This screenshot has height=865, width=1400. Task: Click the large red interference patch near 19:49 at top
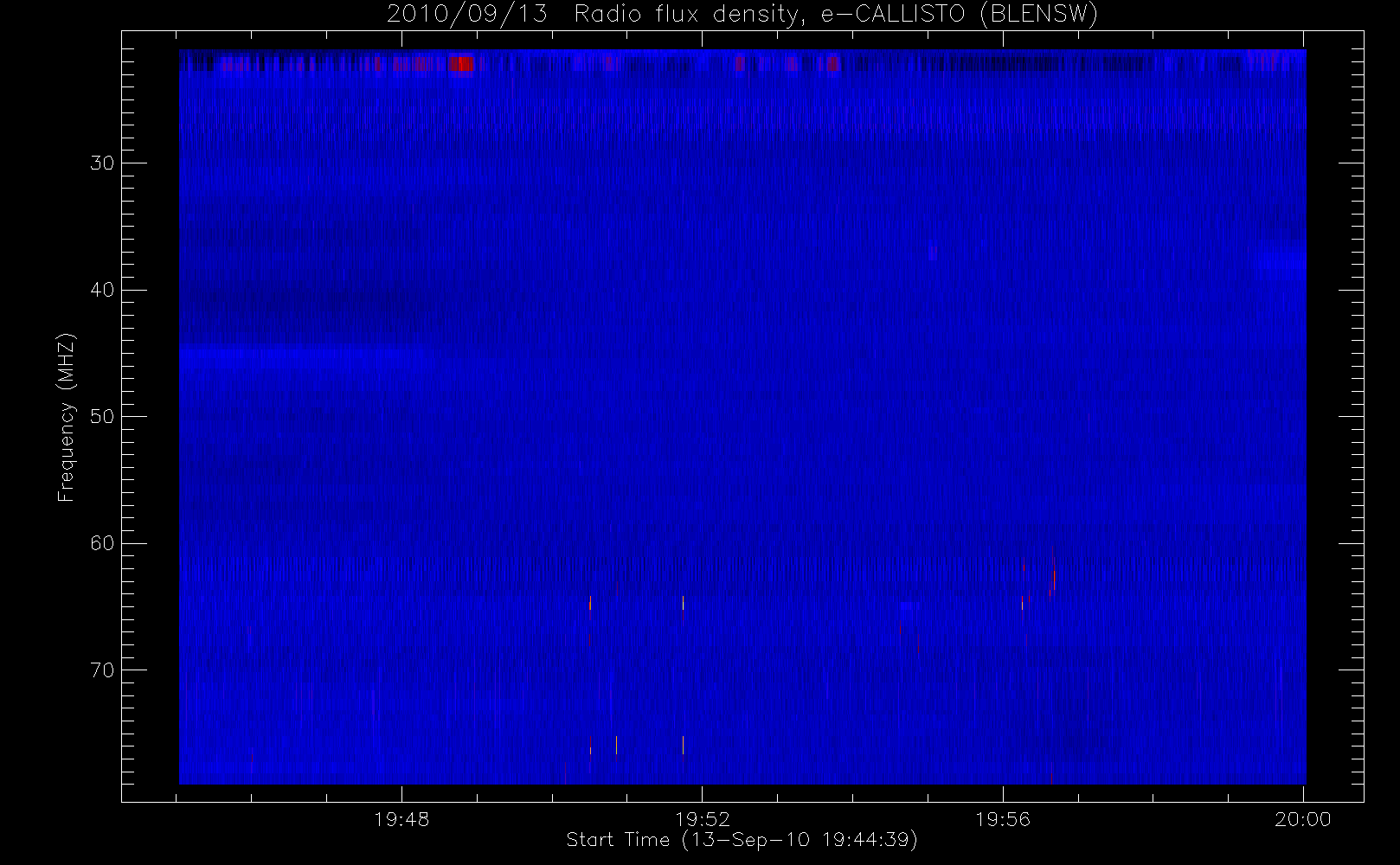(x=463, y=63)
